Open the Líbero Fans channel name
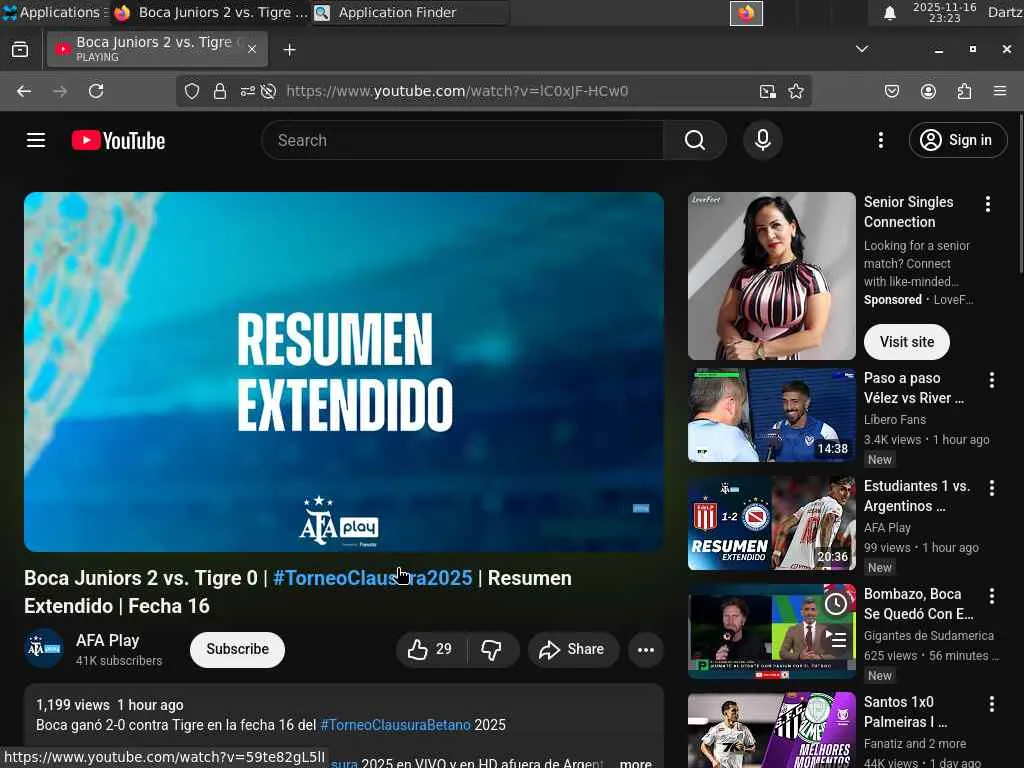 click(894, 420)
